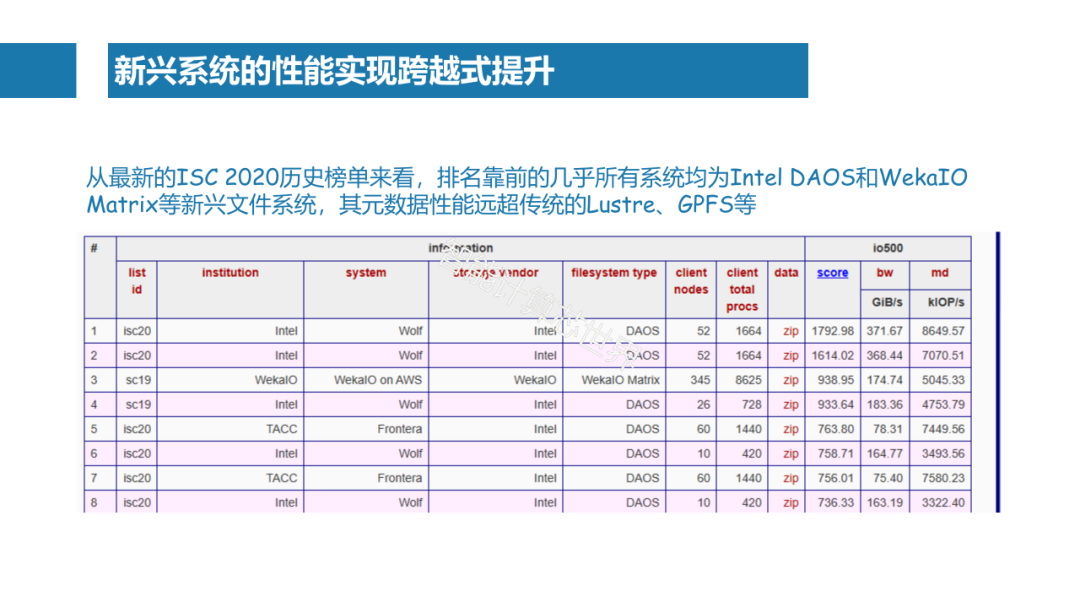Screen dimensions: 1080x608
Task: Click the md value 3322.40
Action: [x=943, y=503]
